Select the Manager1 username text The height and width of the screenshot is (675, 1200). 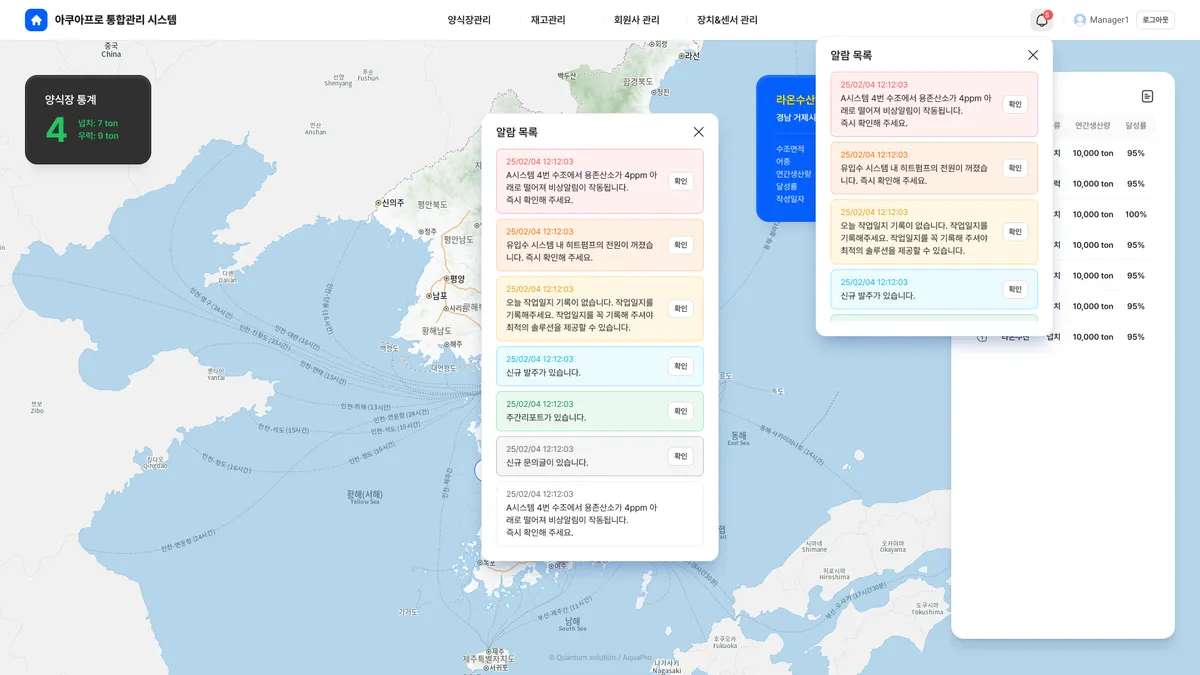(1109, 20)
